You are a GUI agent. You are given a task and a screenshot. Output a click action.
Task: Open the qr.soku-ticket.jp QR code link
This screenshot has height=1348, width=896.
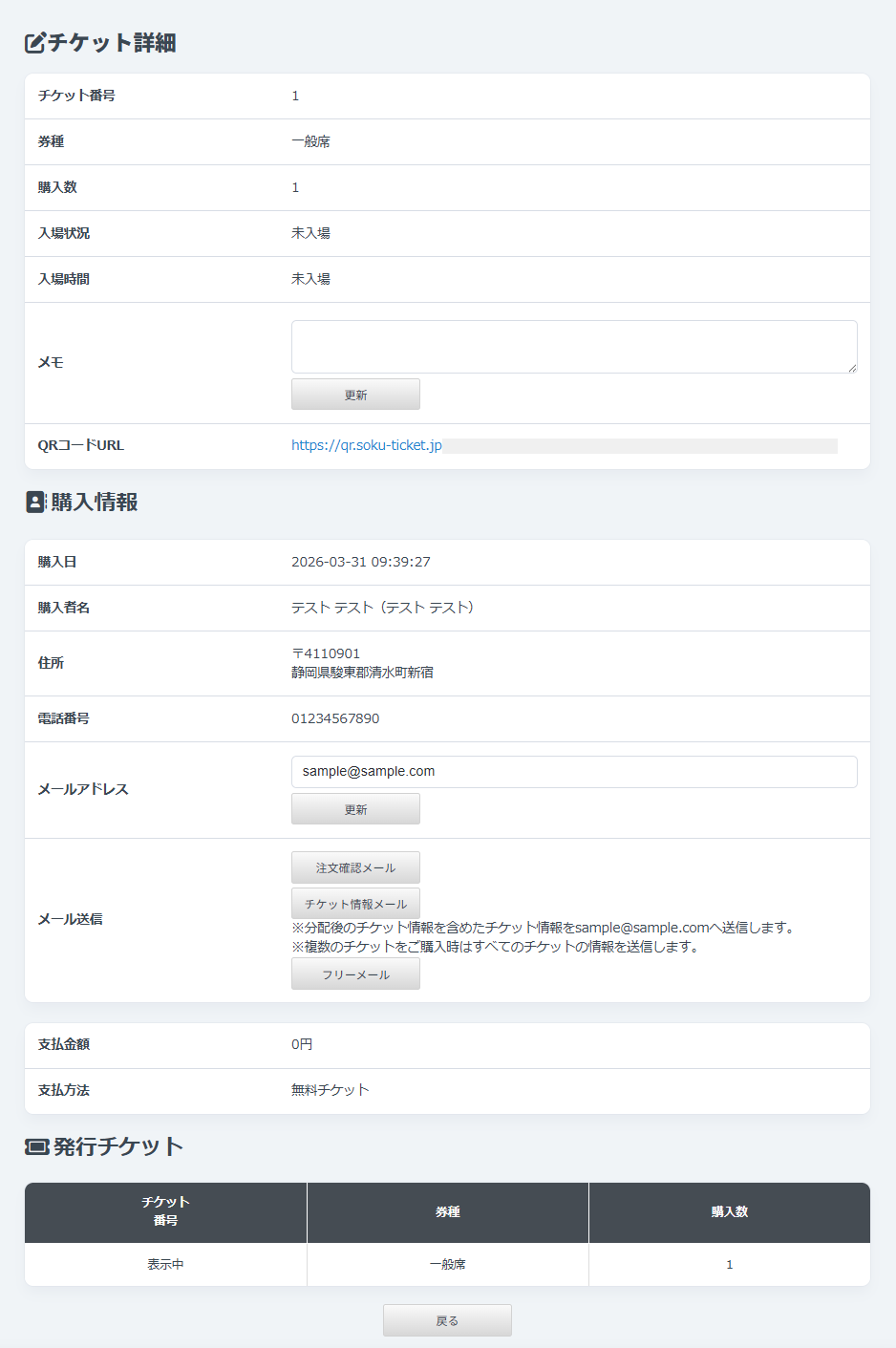(367, 445)
